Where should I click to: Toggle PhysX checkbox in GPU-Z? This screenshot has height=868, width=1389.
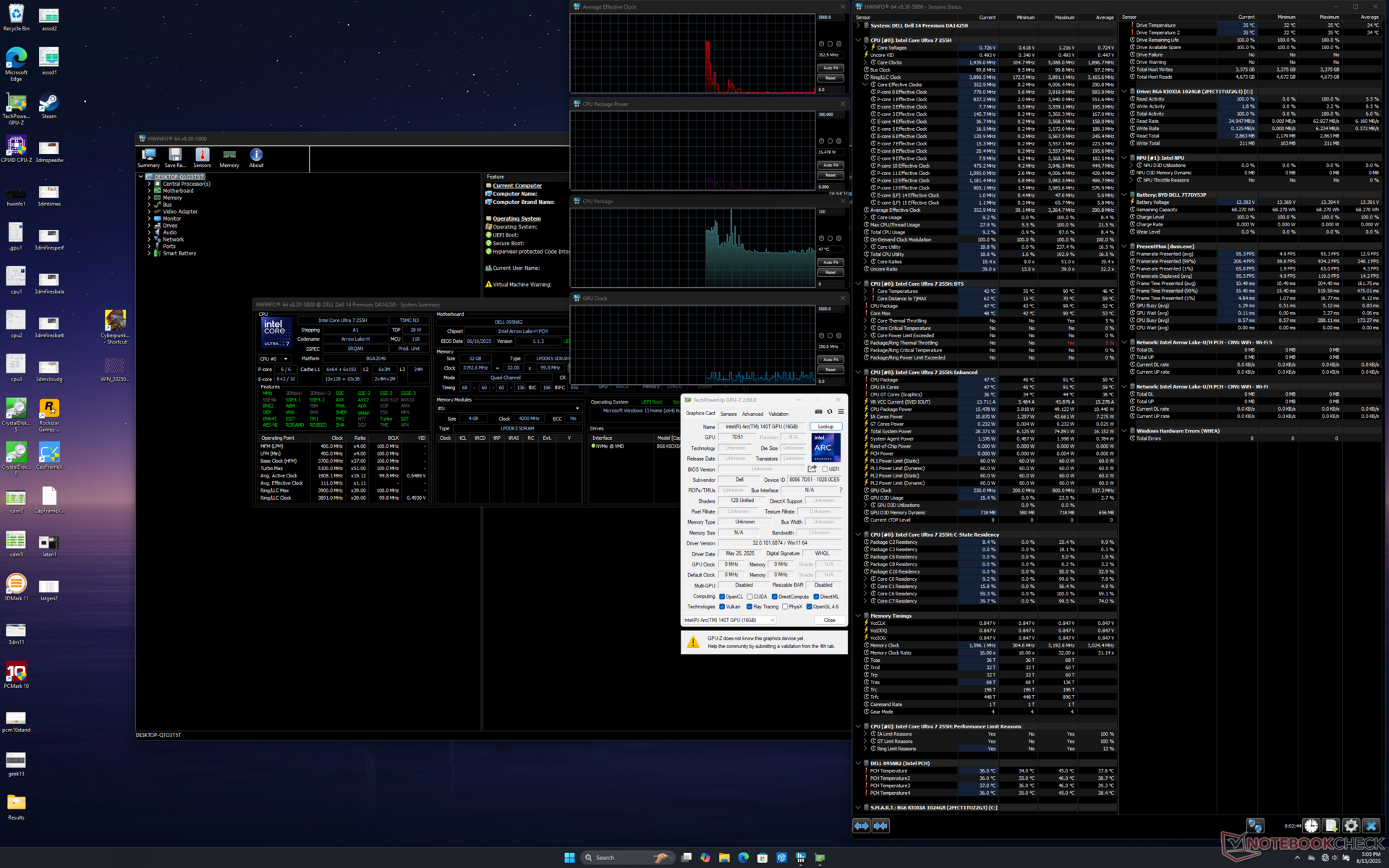click(785, 607)
